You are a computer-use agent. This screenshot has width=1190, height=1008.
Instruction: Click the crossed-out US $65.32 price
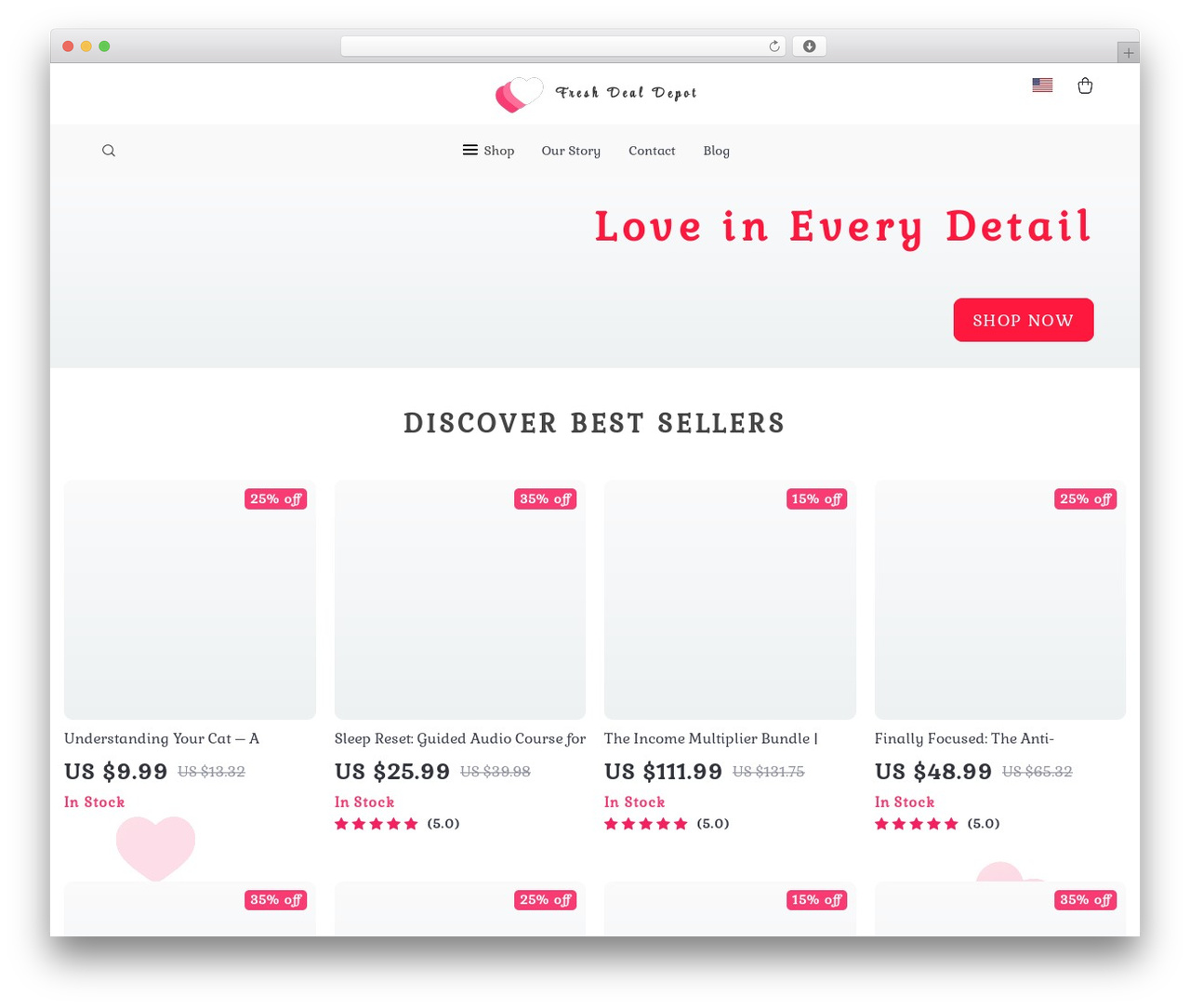[x=1038, y=772]
